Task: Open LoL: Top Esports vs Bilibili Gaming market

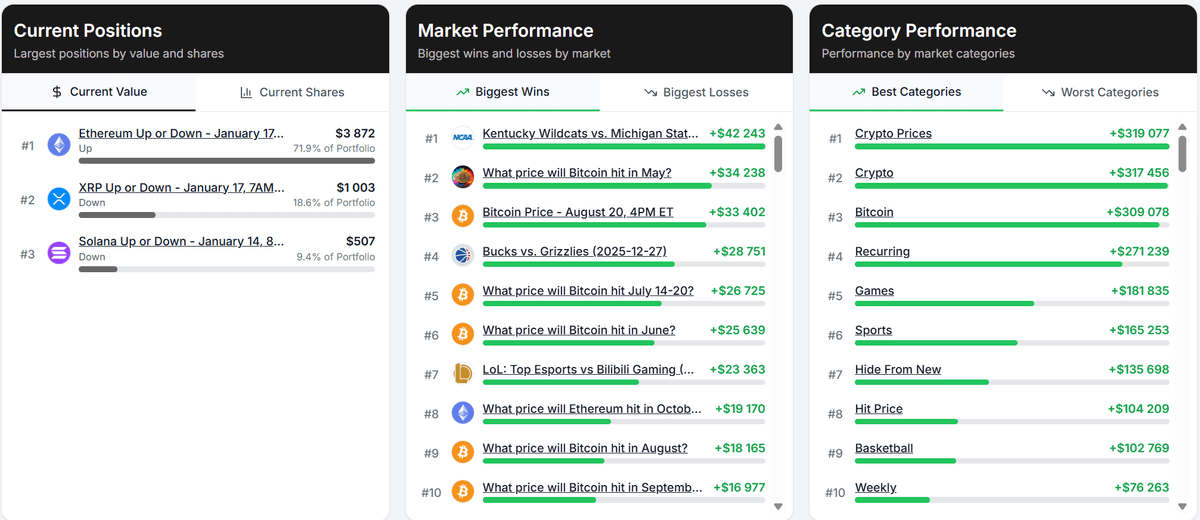Action: [588, 369]
